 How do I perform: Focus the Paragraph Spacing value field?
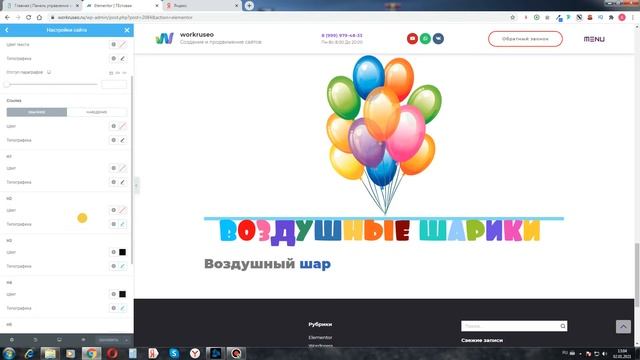[x=114, y=84]
